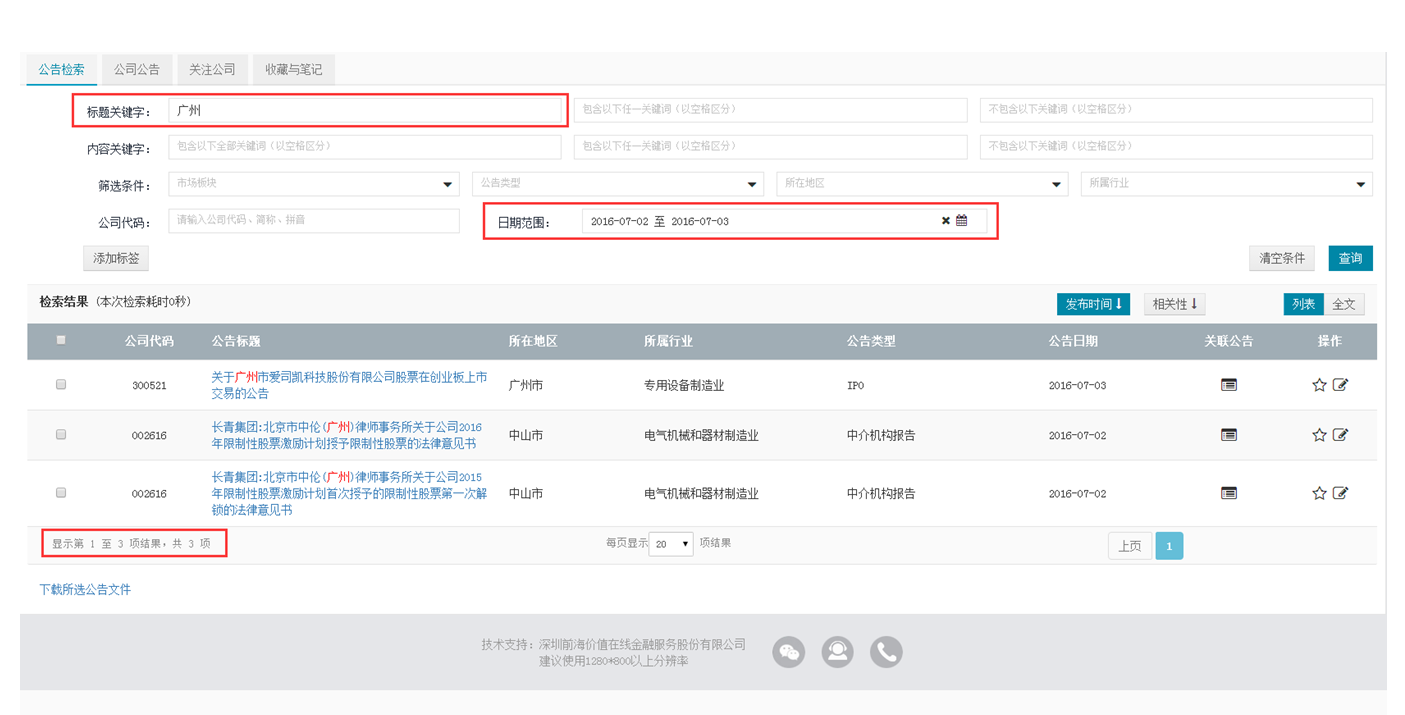The height and width of the screenshot is (715, 1405).
Task: Open the 收藏与笔记 tab
Action: (294, 70)
